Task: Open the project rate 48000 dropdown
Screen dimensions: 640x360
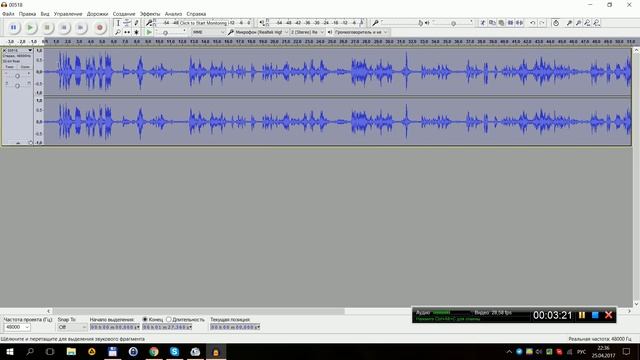Action: pos(17,327)
